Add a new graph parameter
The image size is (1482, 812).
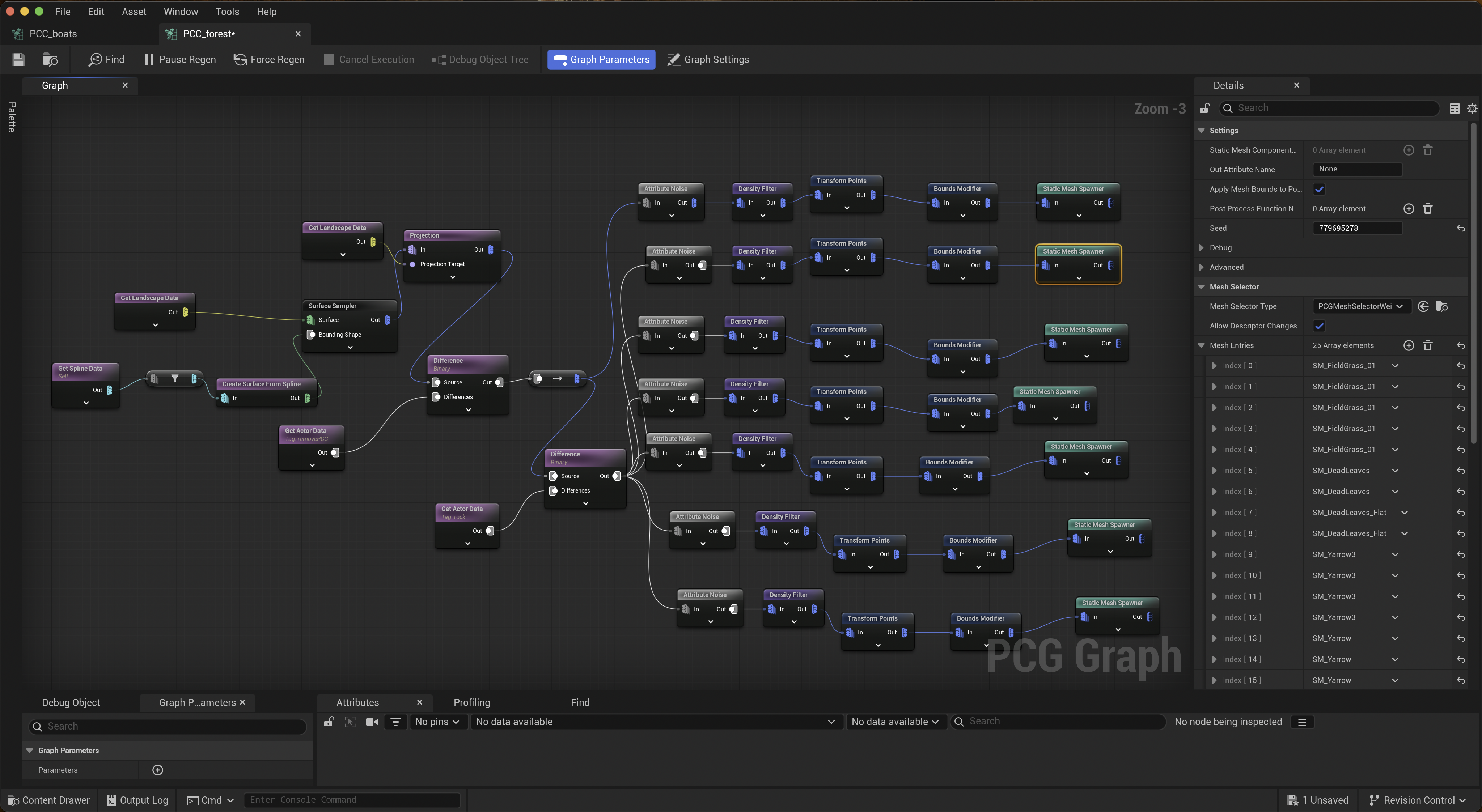pos(158,770)
